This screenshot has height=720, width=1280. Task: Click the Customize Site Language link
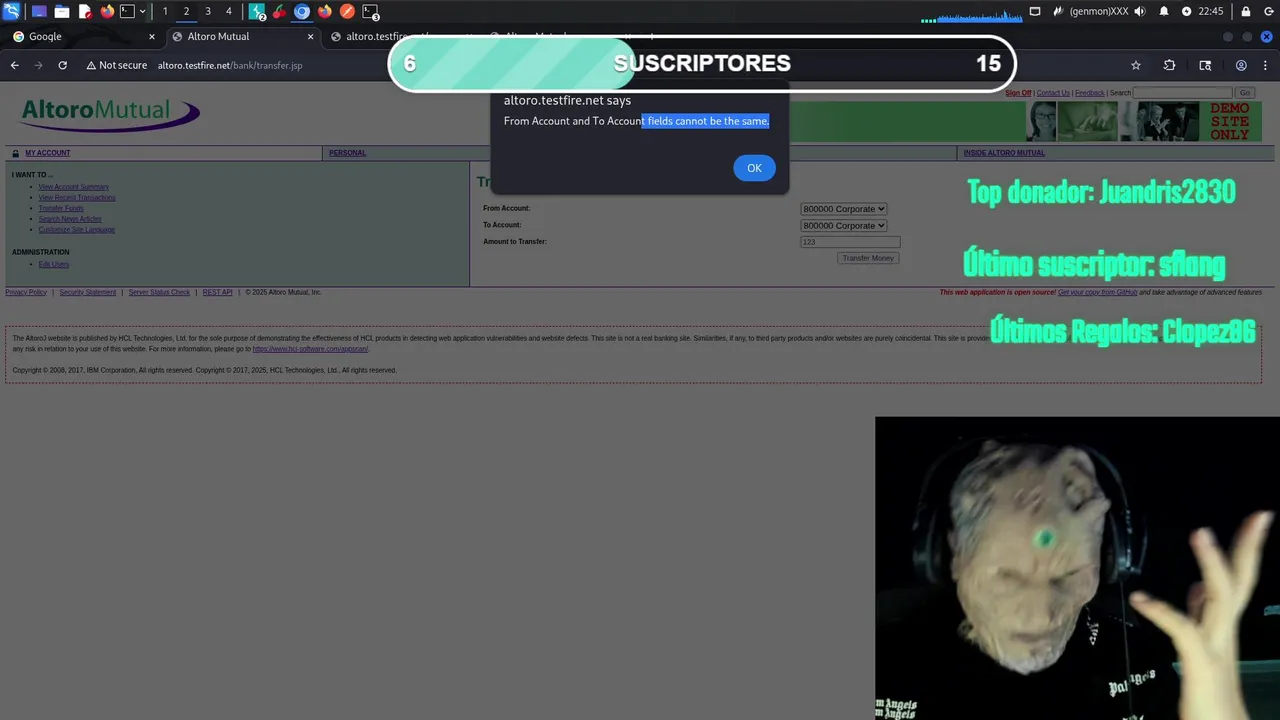click(x=77, y=230)
